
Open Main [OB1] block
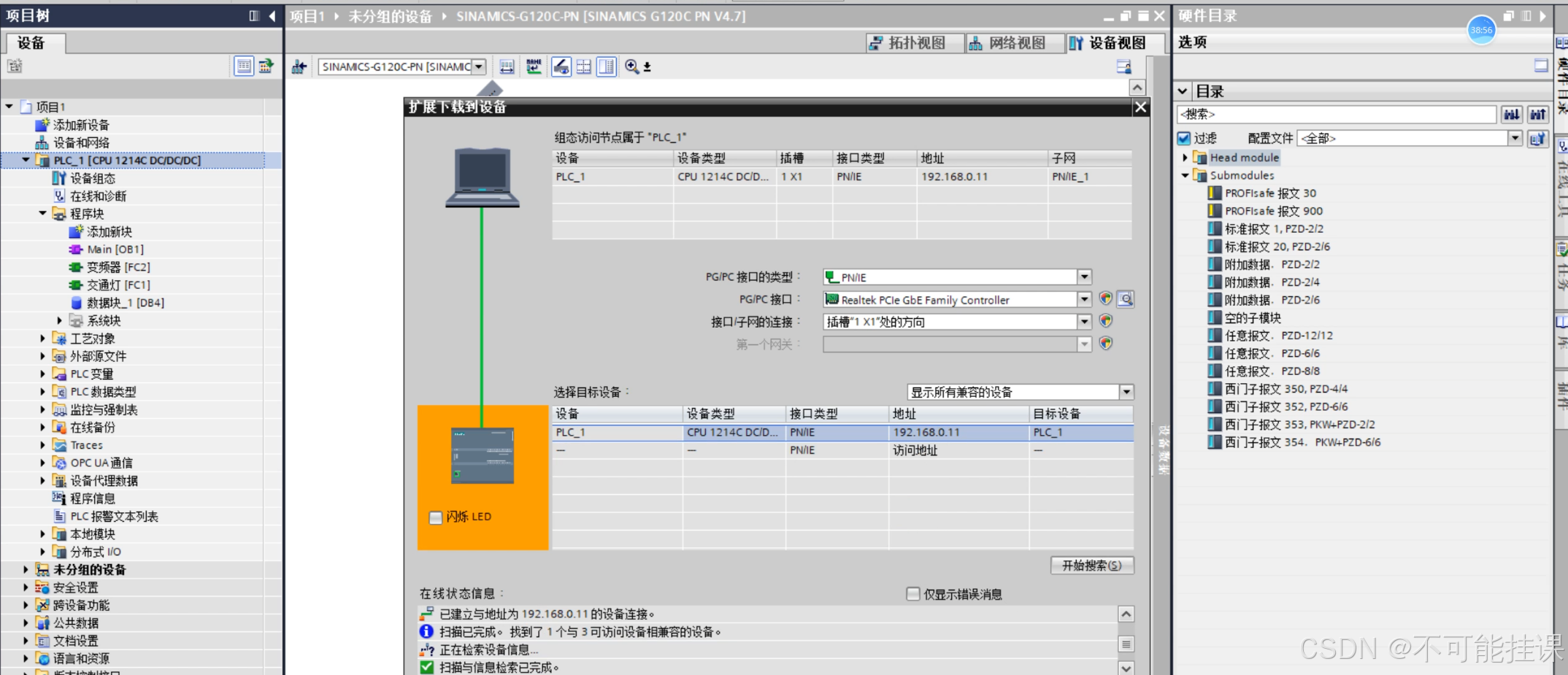click(115, 250)
